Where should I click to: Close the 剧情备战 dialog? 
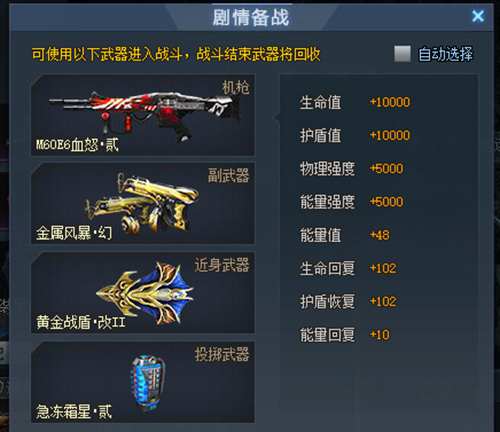click(x=478, y=16)
